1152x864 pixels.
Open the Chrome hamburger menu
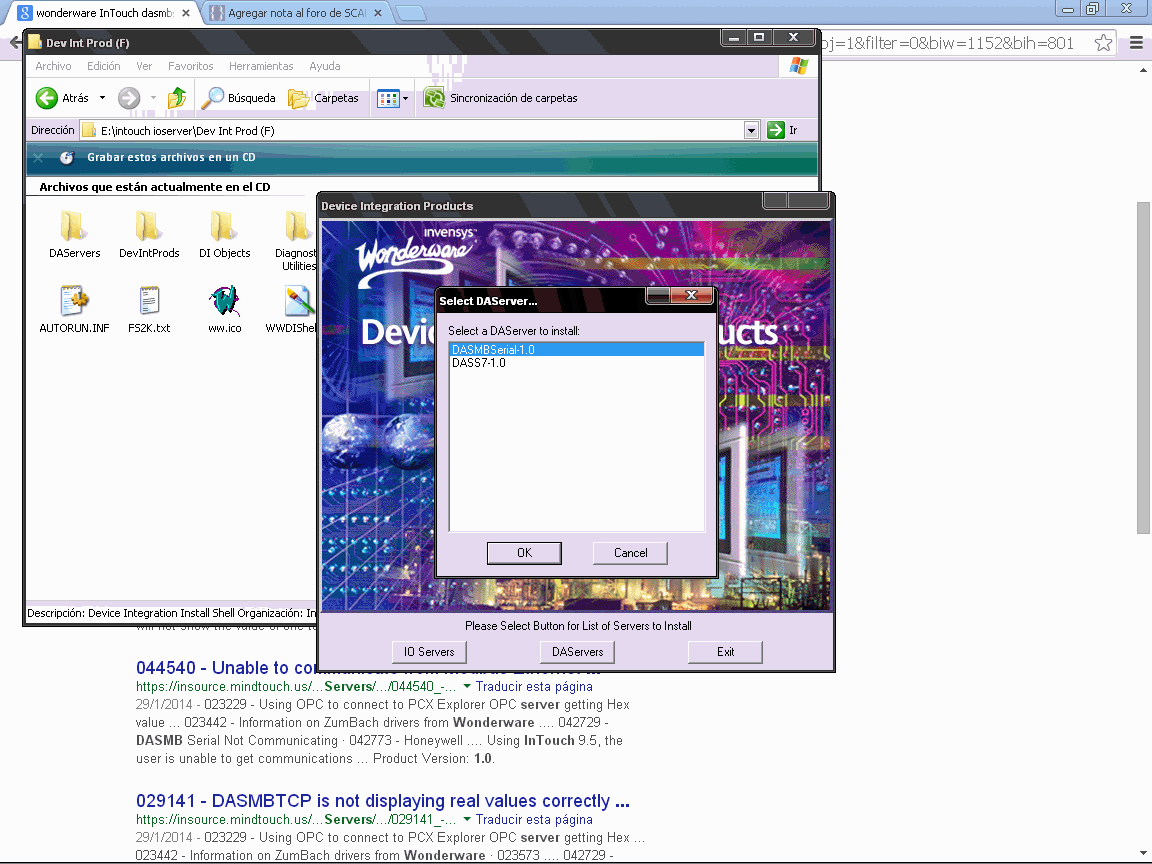[x=1136, y=43]
